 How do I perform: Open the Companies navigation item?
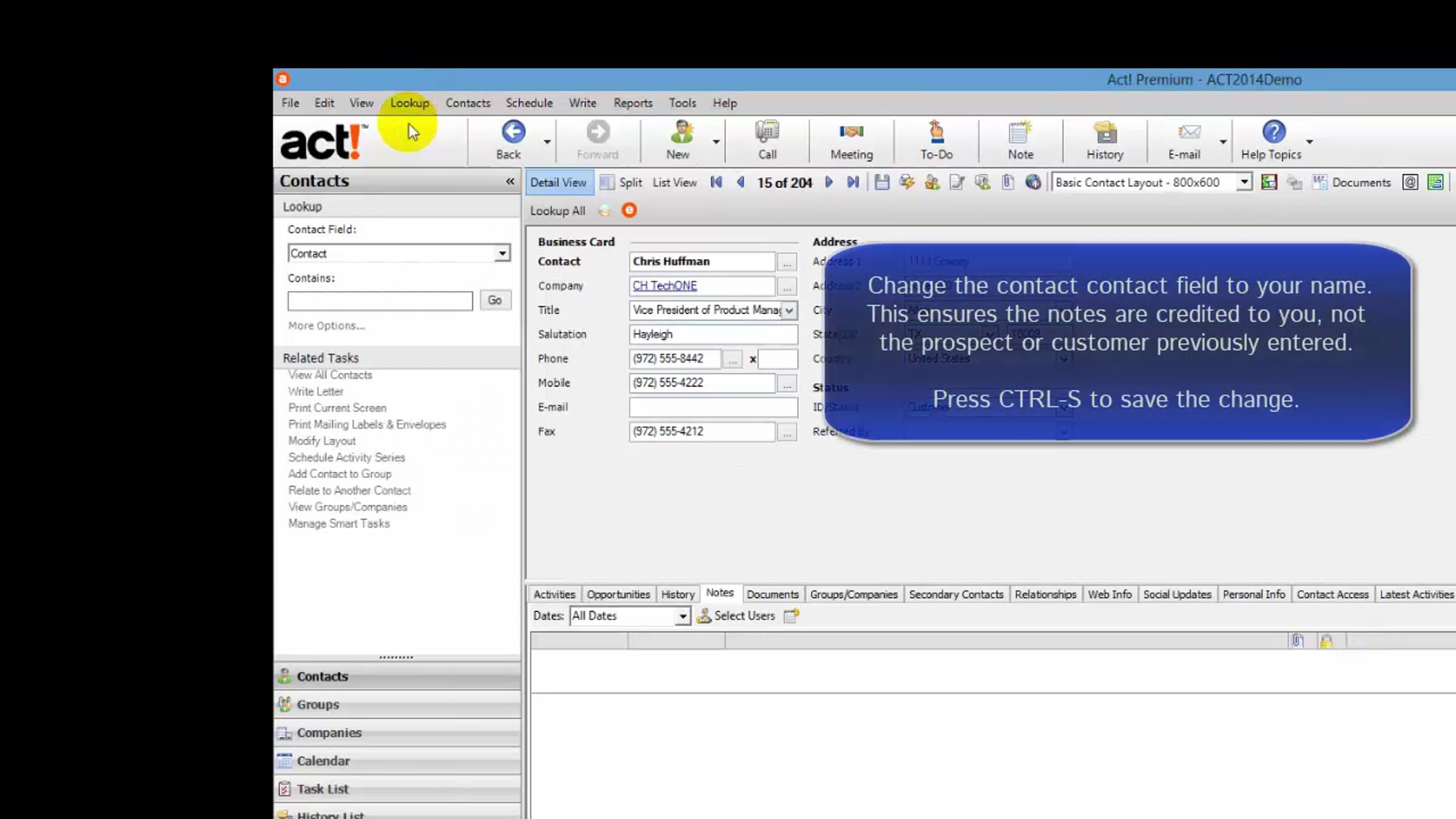397,733
